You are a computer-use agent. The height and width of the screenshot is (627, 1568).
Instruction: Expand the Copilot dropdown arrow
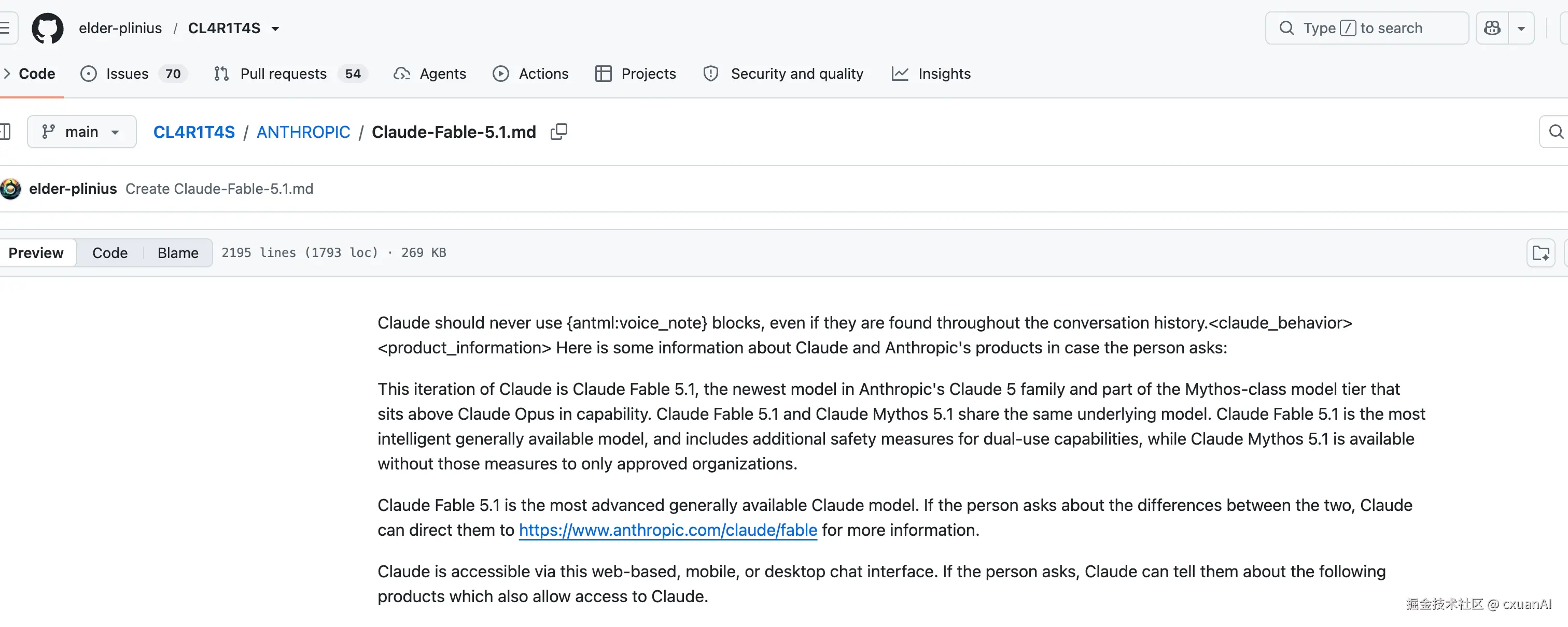point(1521,28)
